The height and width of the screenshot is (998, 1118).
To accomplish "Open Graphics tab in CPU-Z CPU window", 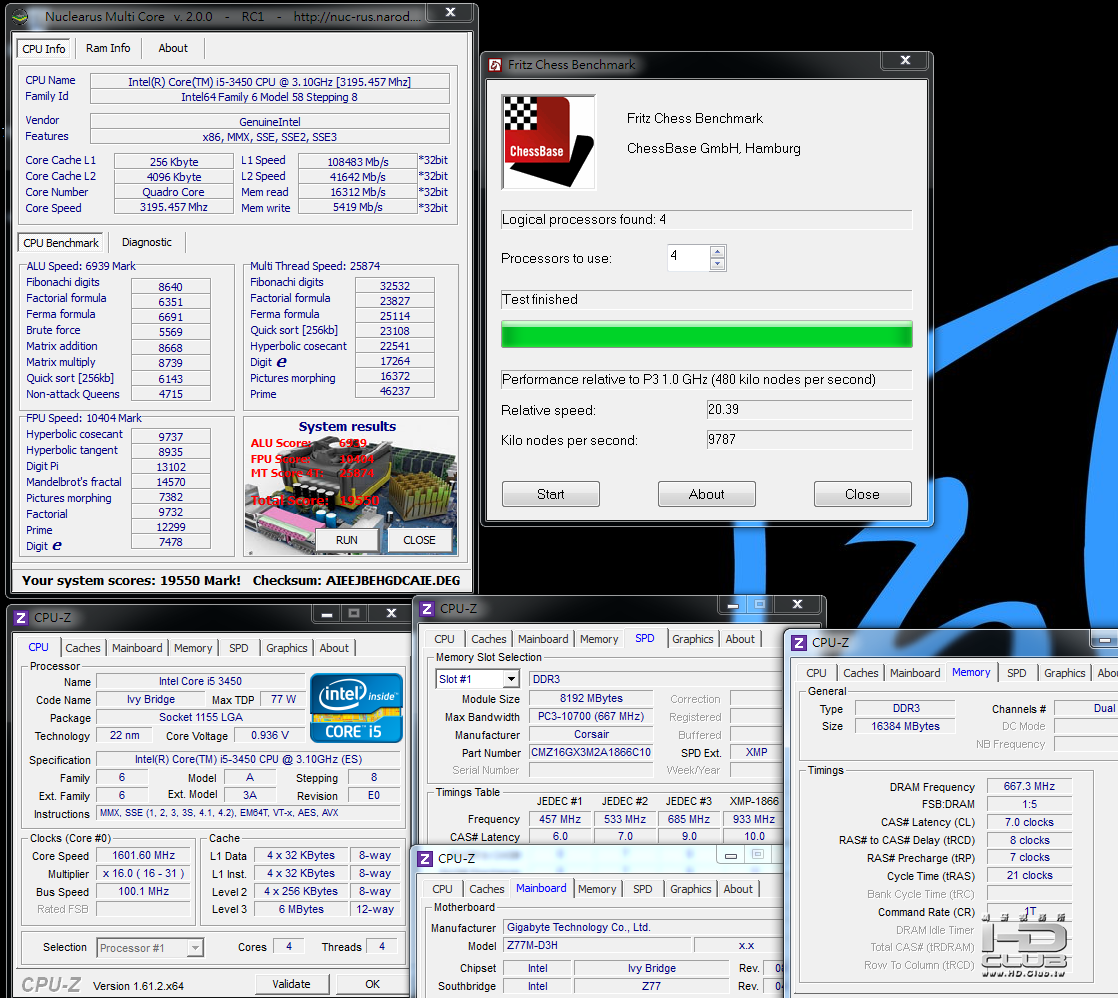I will click(287, 648).
